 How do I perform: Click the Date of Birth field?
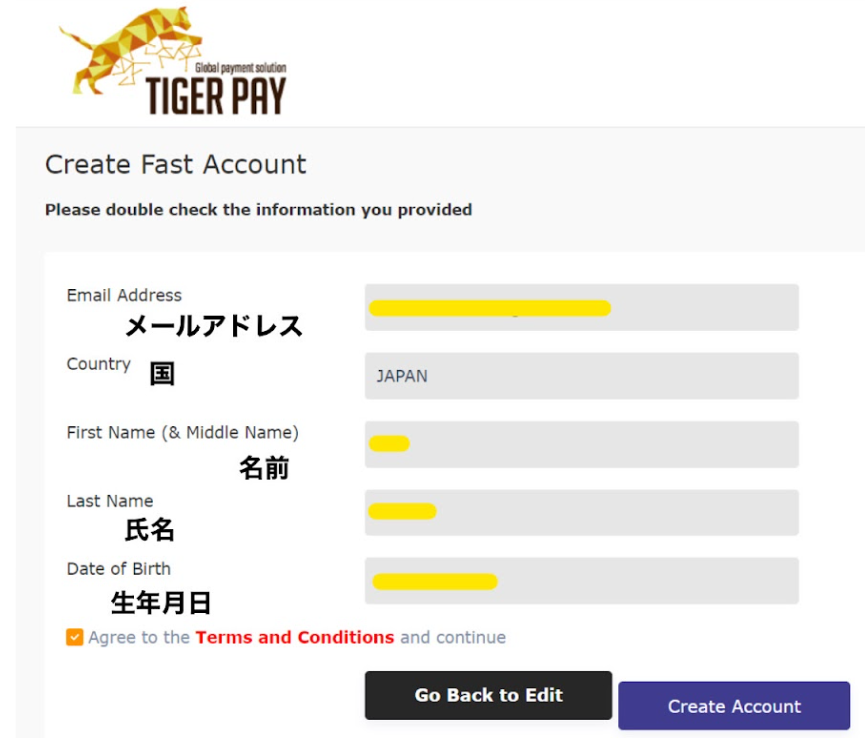pos(581,580)
